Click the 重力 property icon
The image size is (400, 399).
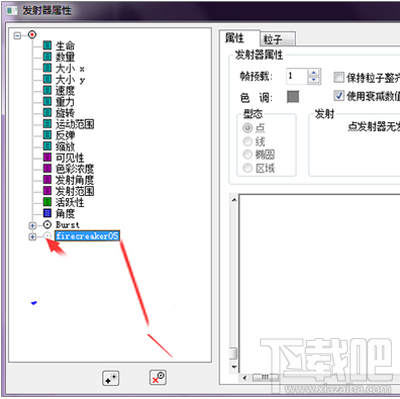(x=47, y=101)
